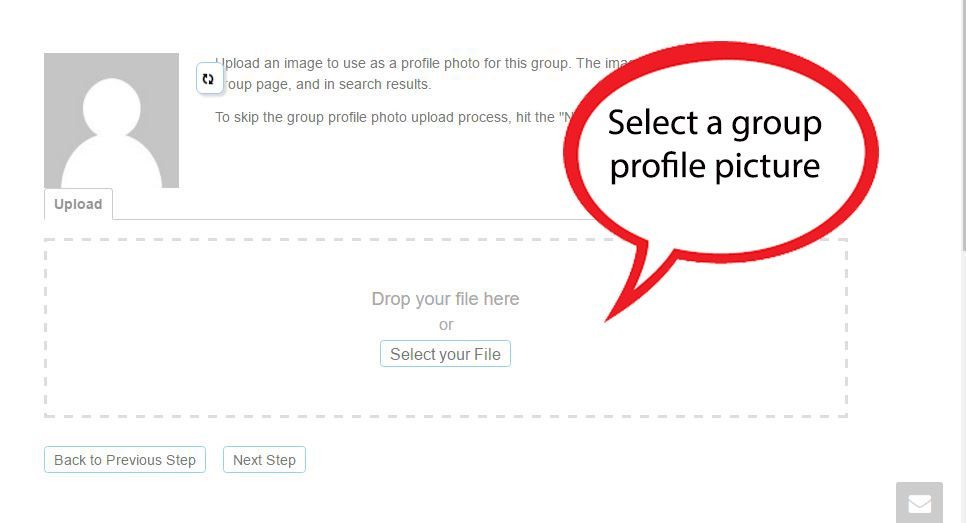Switch to the Upload tab
966x523 pixels.
[x=78, y=204]
